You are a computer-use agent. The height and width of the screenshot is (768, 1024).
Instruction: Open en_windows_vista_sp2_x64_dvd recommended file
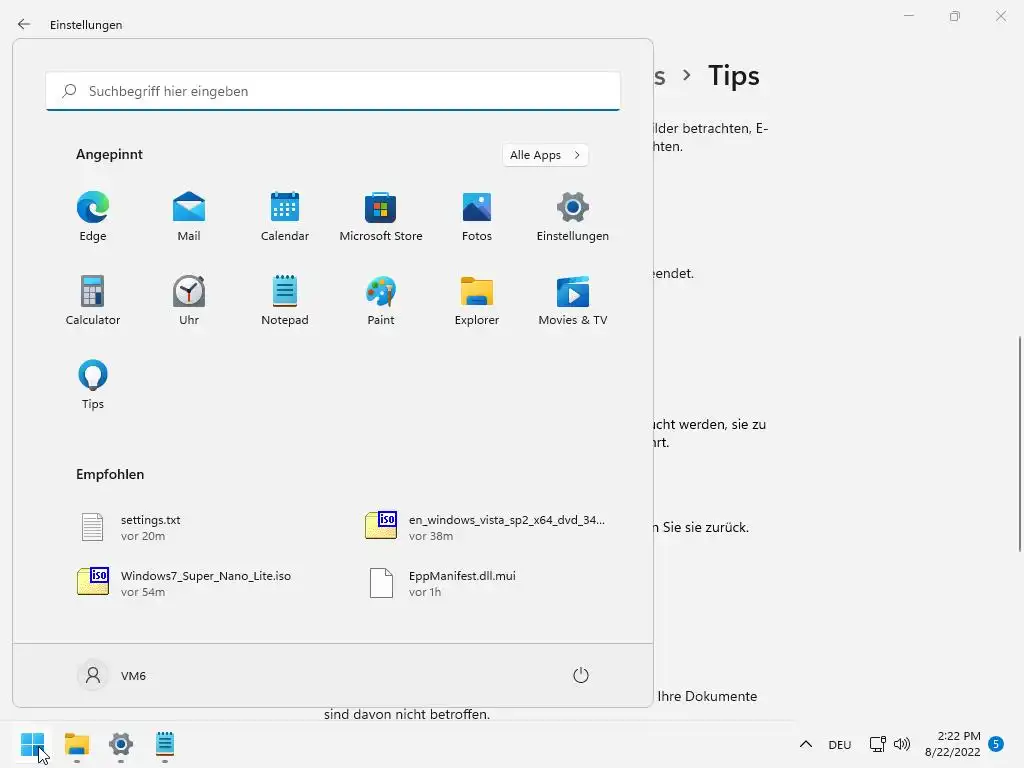click(487, 527)
